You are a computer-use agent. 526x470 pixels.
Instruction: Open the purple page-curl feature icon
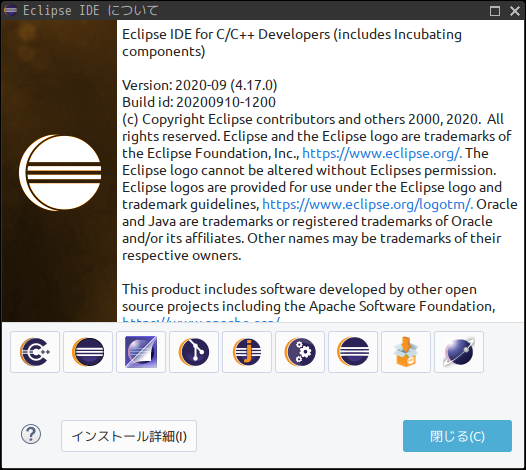tap(141, 352)
